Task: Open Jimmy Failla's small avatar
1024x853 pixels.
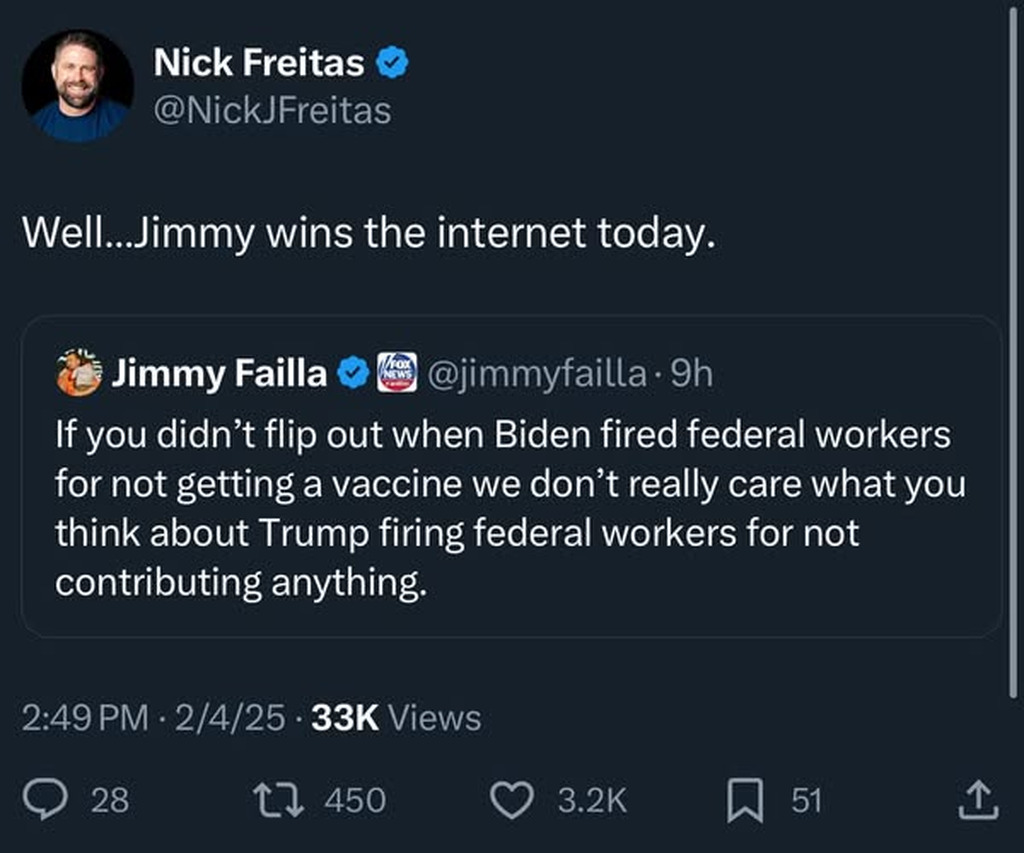Action: [x=79, y=374]
